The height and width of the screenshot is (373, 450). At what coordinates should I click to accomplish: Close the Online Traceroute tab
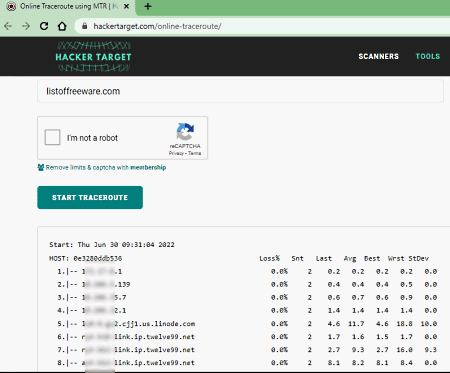[x=127, y=6]
